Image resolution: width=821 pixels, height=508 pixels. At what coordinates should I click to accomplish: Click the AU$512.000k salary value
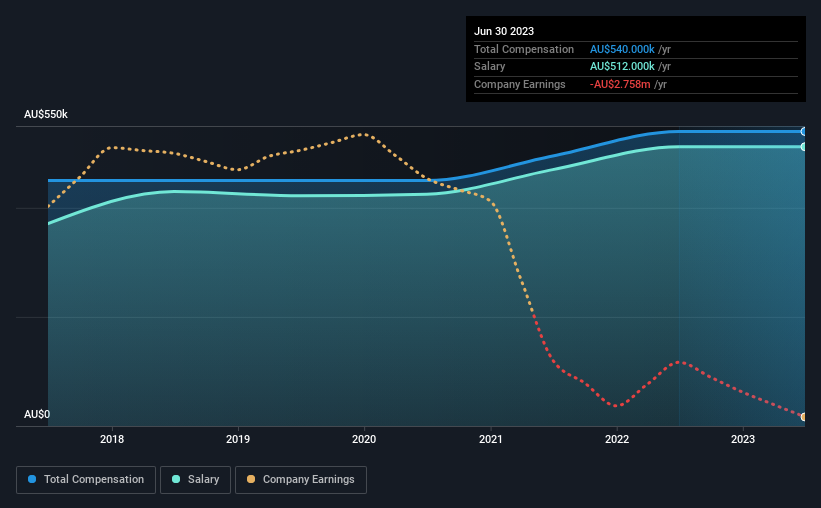pos(622,67)
